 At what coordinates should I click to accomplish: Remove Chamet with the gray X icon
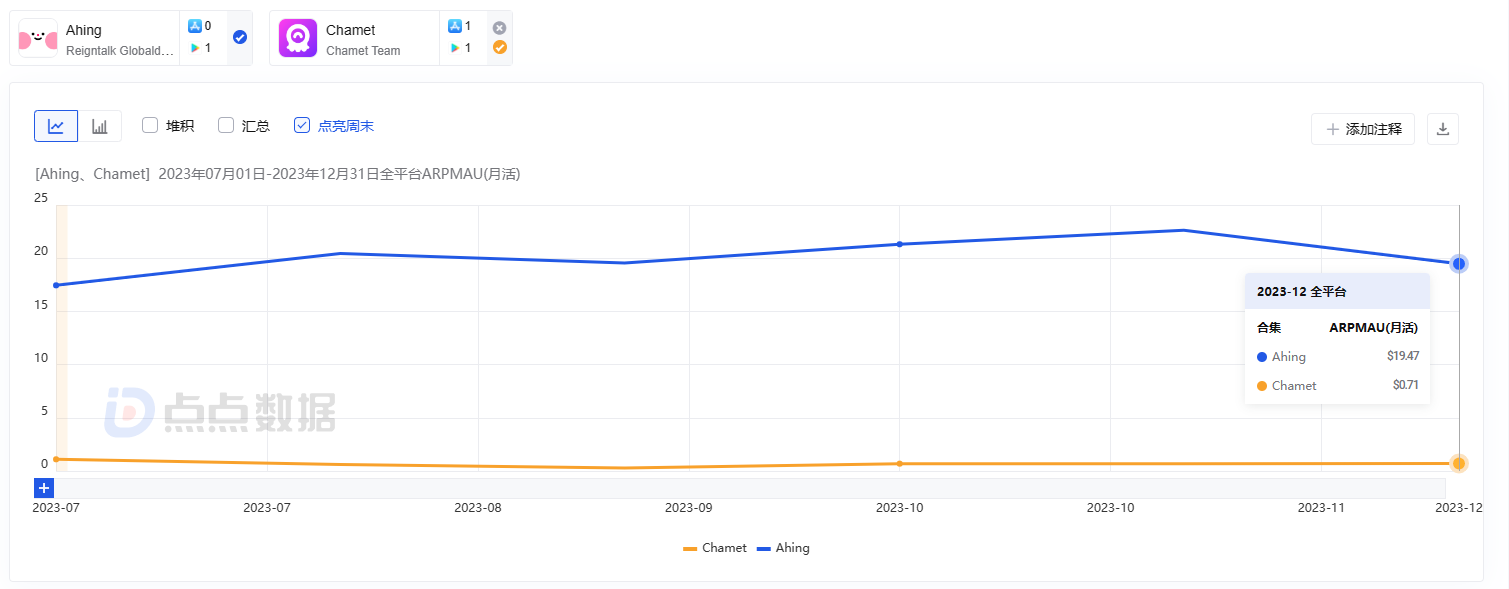coord(500,28)
